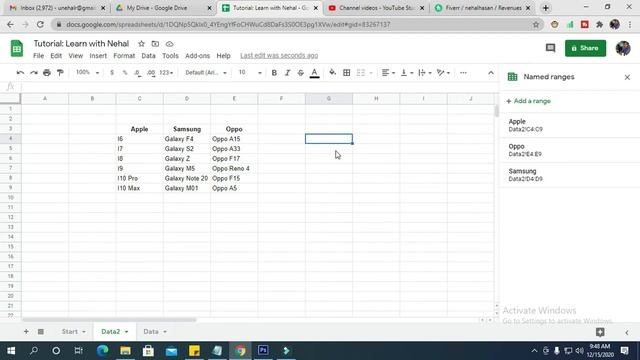
Task: Toggle strikethrough formatting
Action: click(x=301, y=73)
